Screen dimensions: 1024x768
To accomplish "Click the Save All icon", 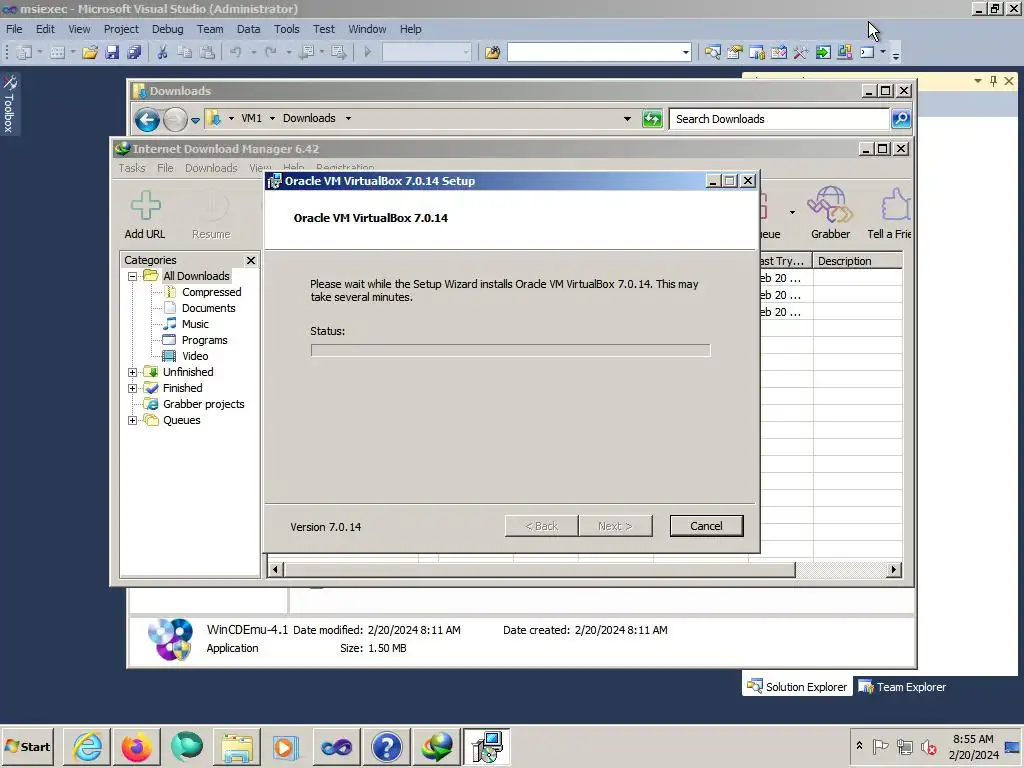I will [x=134, y=52].
